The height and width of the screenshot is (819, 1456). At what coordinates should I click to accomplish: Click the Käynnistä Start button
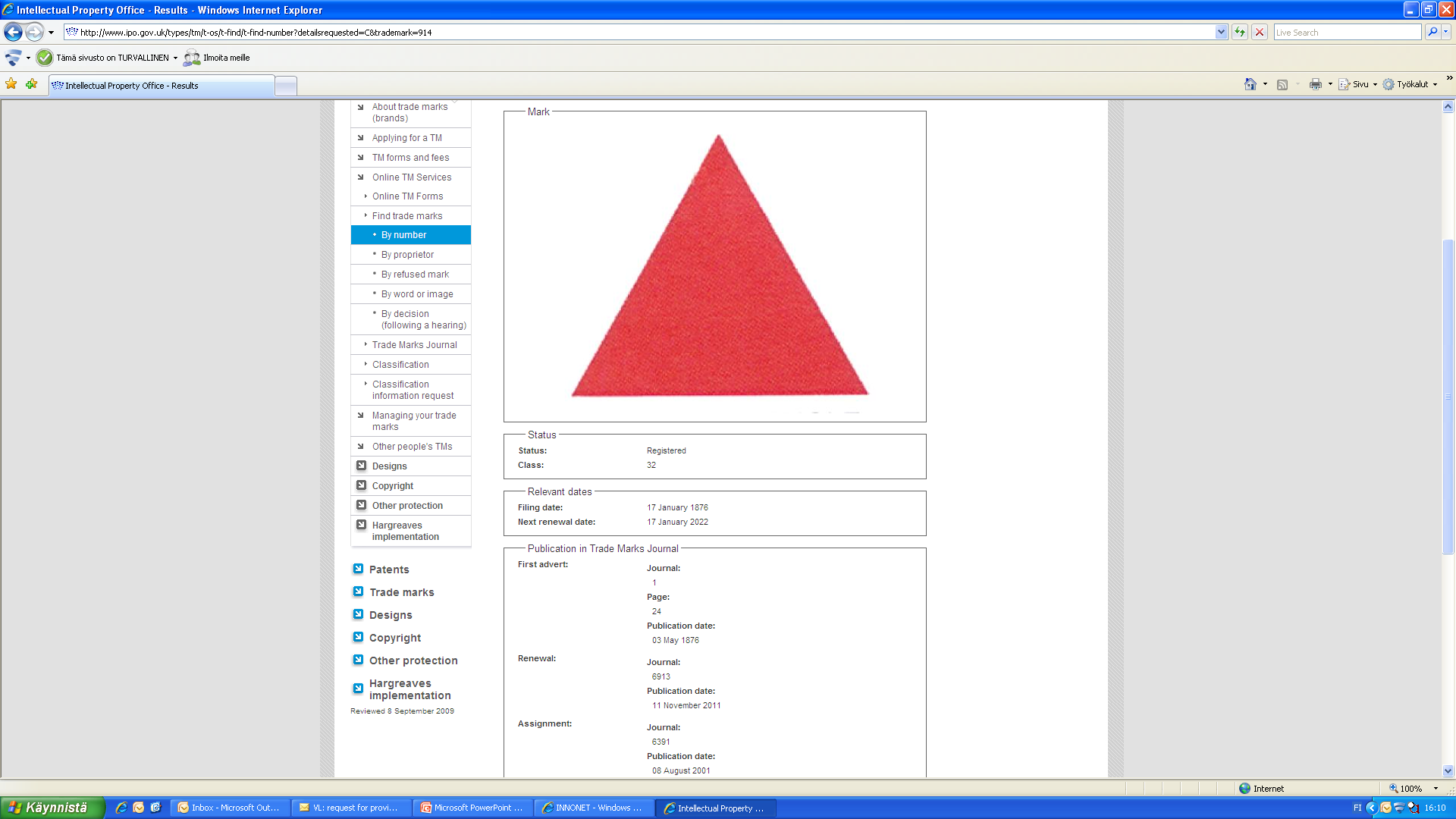coord(52,808)
